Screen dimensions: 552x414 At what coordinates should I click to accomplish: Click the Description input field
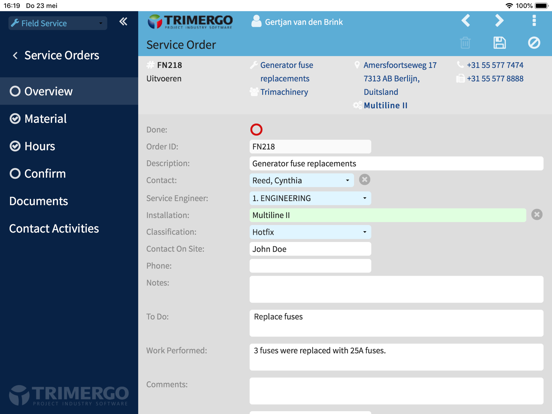point(396,164)
